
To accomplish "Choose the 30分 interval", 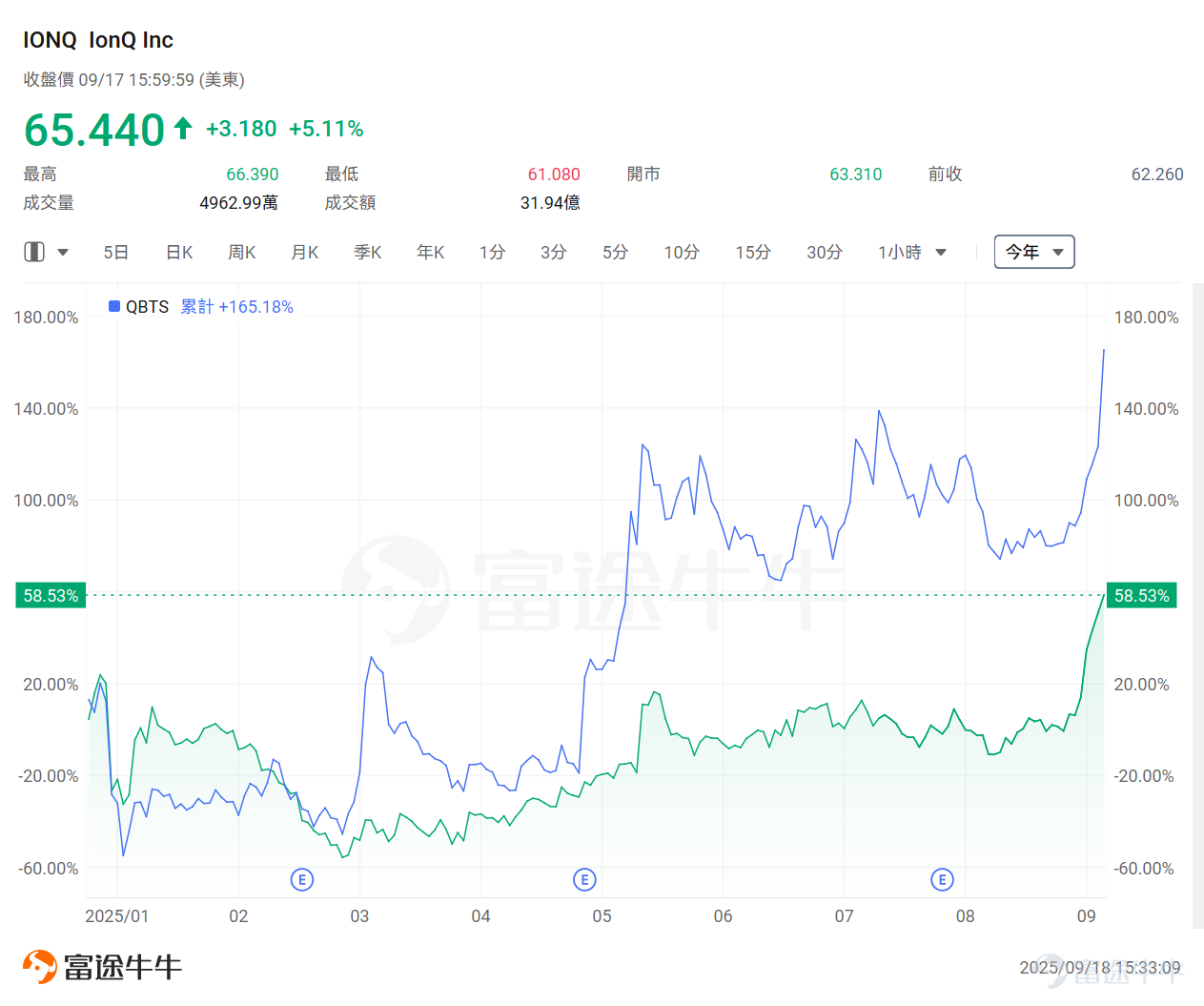I will click(x=825, y=252).
